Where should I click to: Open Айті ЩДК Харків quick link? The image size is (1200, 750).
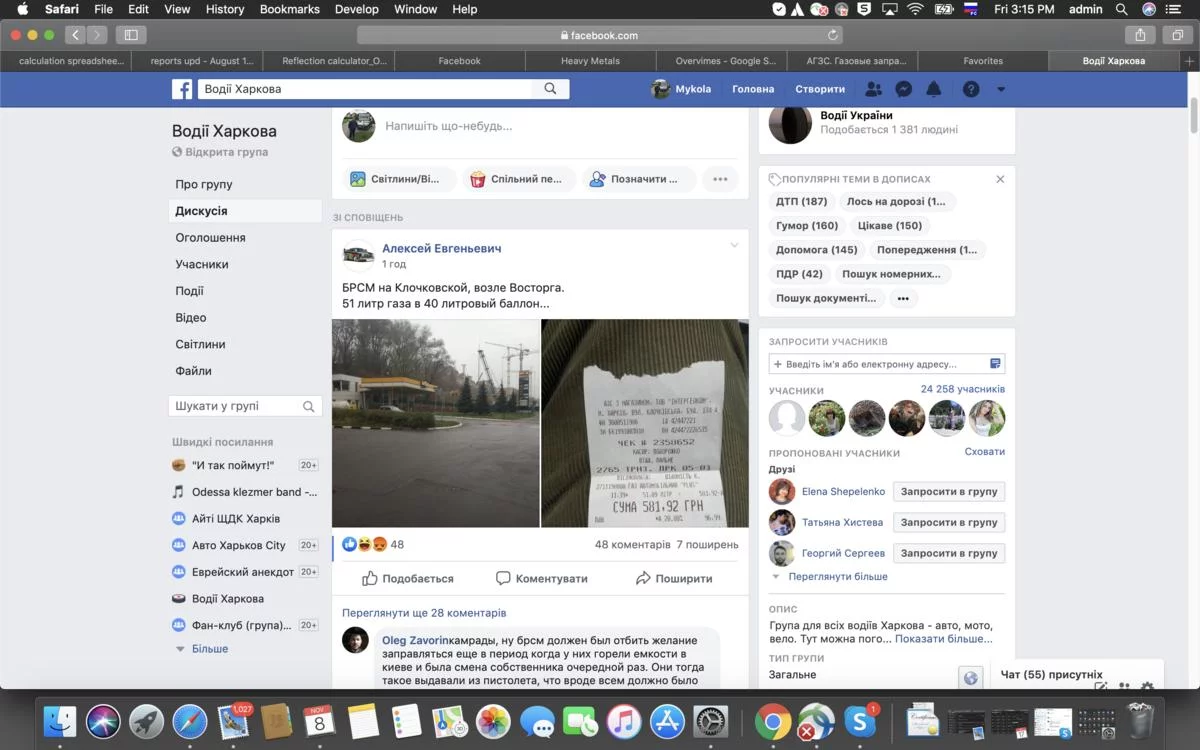click(236, 519)
